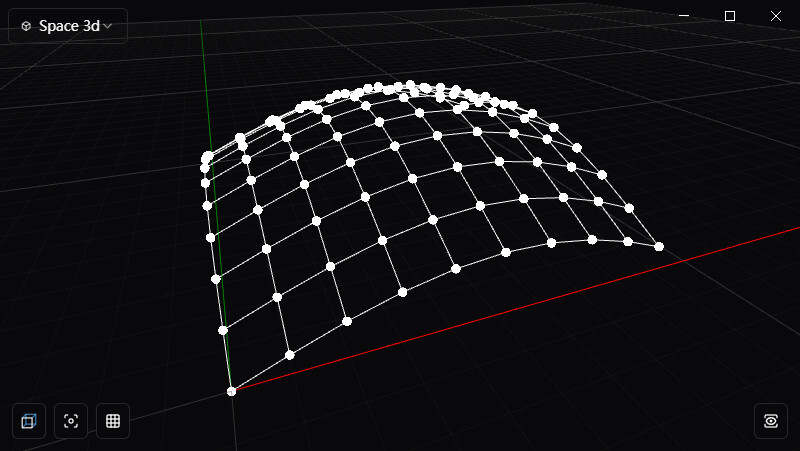This screenshot has width=800, height=451.
Task: Toggle the 3D perspective cube view
Action: pos(28,421)
